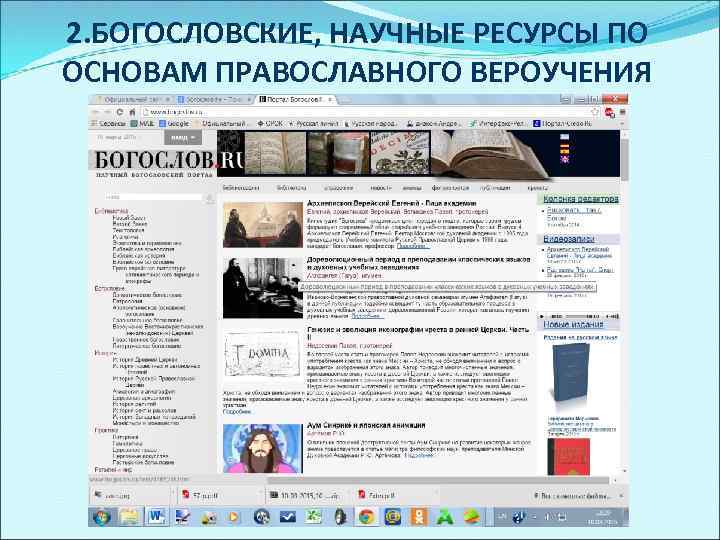
Task: Click the thumbnail of two clergy at table
Action: click(x=263, y=225)
